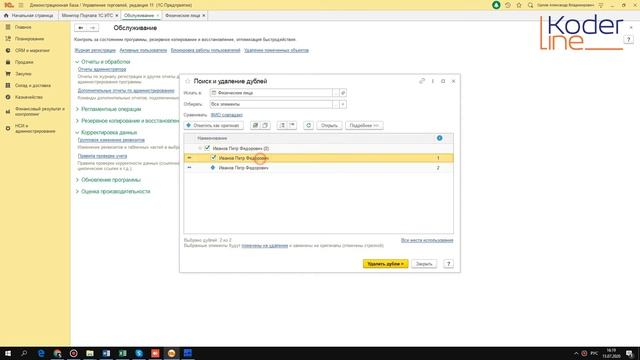640x360 pixels.
Task: Open the Казначейство sidebar section
Action: click(29, 97)
